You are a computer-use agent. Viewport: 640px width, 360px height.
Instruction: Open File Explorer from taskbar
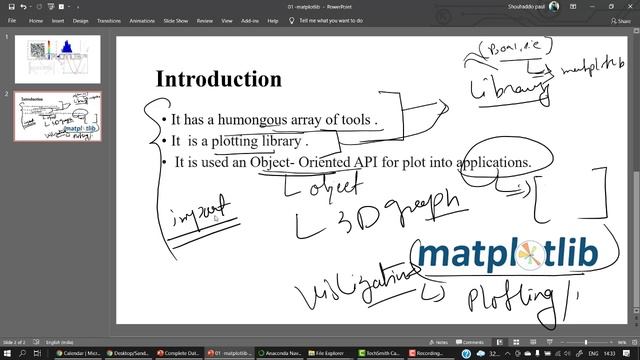330,353
